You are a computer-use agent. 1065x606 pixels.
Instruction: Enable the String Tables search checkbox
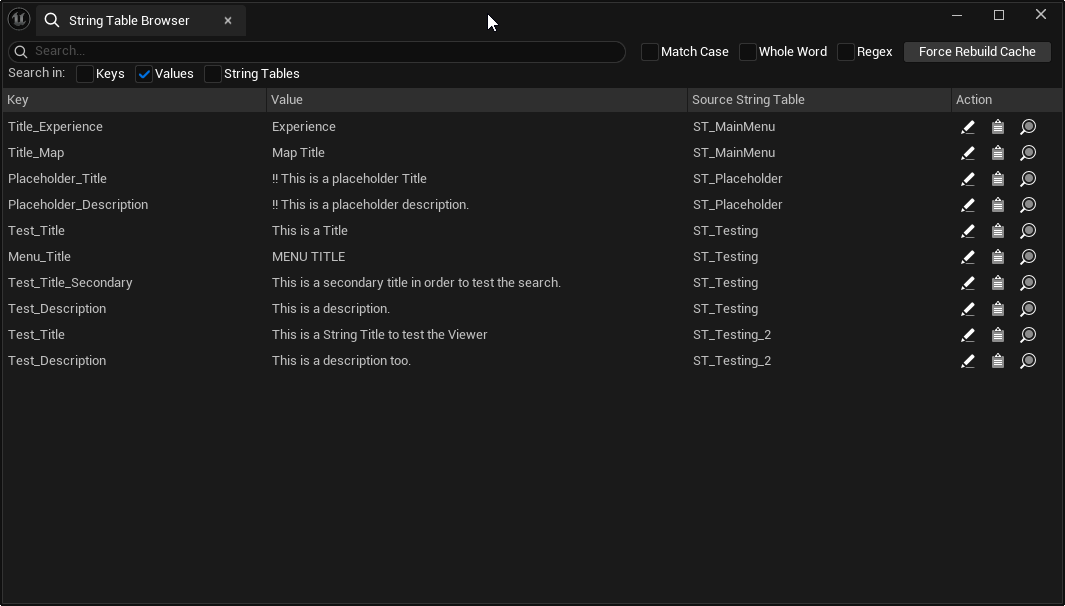click(x=213, y=74)
